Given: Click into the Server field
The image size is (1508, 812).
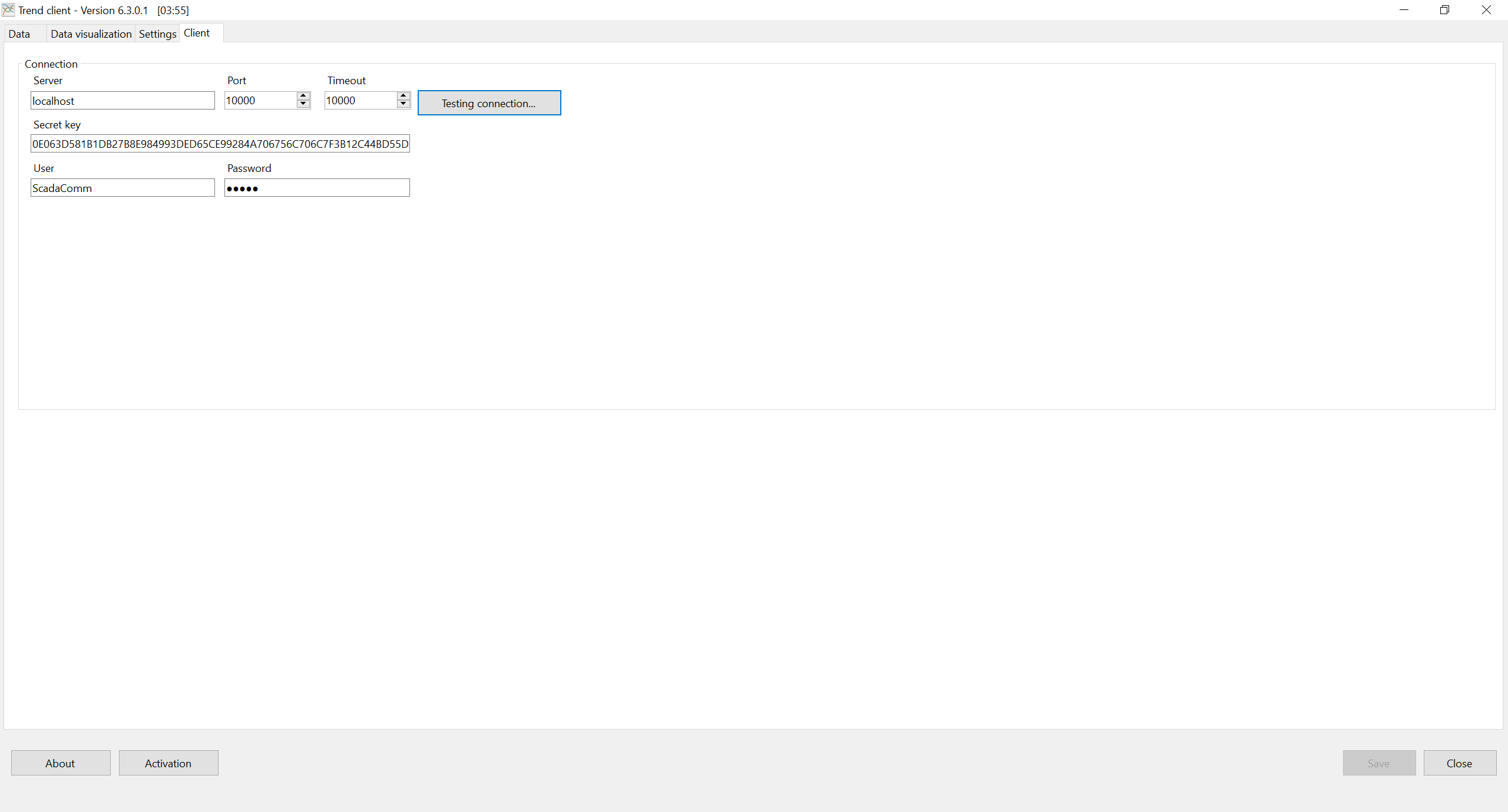Looking at the screenshot, I should click(123, 101).
